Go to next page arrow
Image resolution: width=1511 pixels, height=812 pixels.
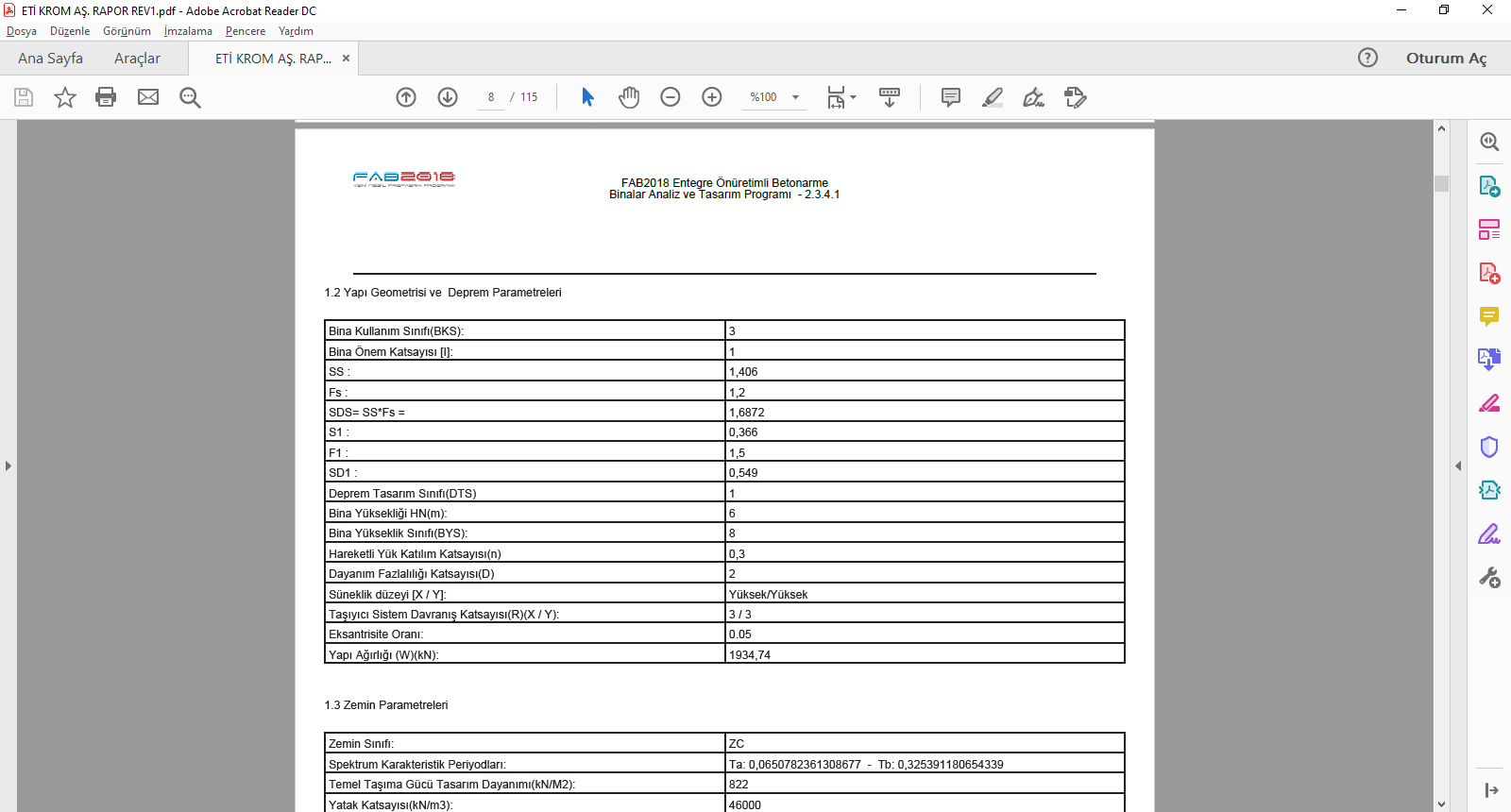tap(448, 97)
